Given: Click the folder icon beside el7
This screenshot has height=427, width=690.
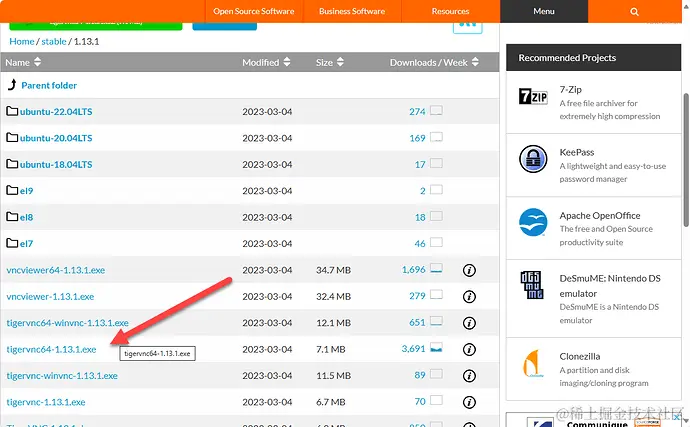Looking at the screenshot, I should coord(12,243).
